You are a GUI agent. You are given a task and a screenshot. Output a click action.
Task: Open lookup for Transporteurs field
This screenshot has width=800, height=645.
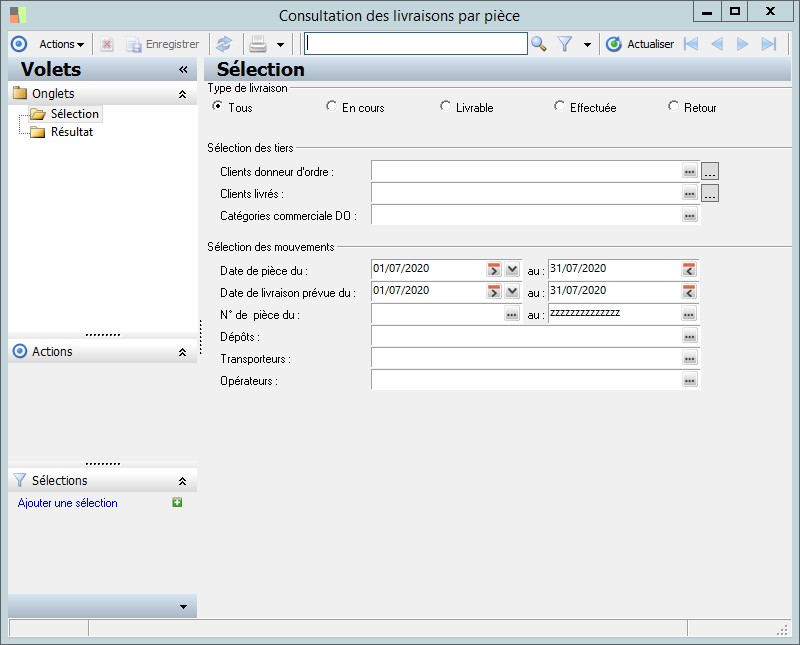point(689,358)
